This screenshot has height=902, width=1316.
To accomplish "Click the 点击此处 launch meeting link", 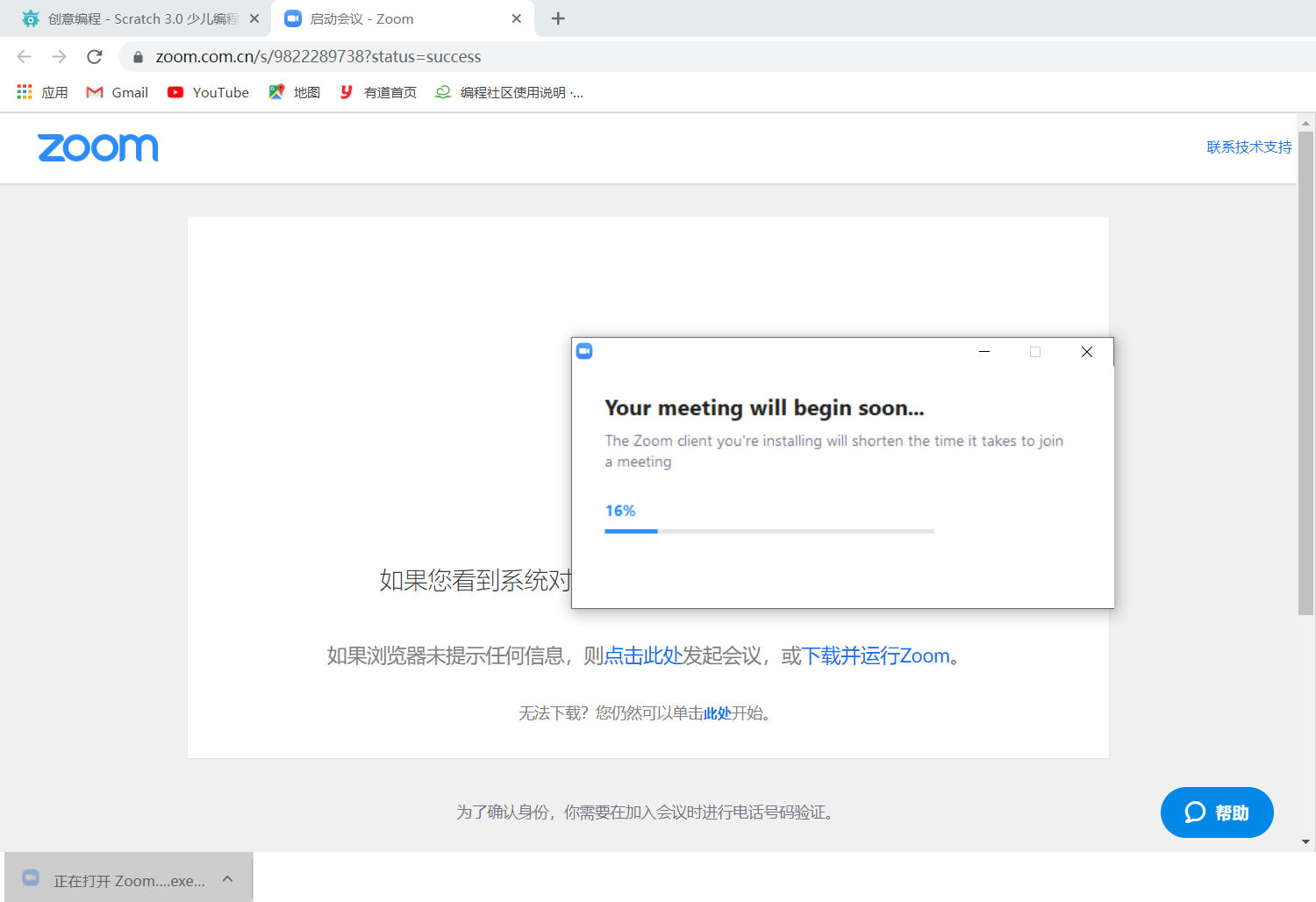I will tap(643, 656).
